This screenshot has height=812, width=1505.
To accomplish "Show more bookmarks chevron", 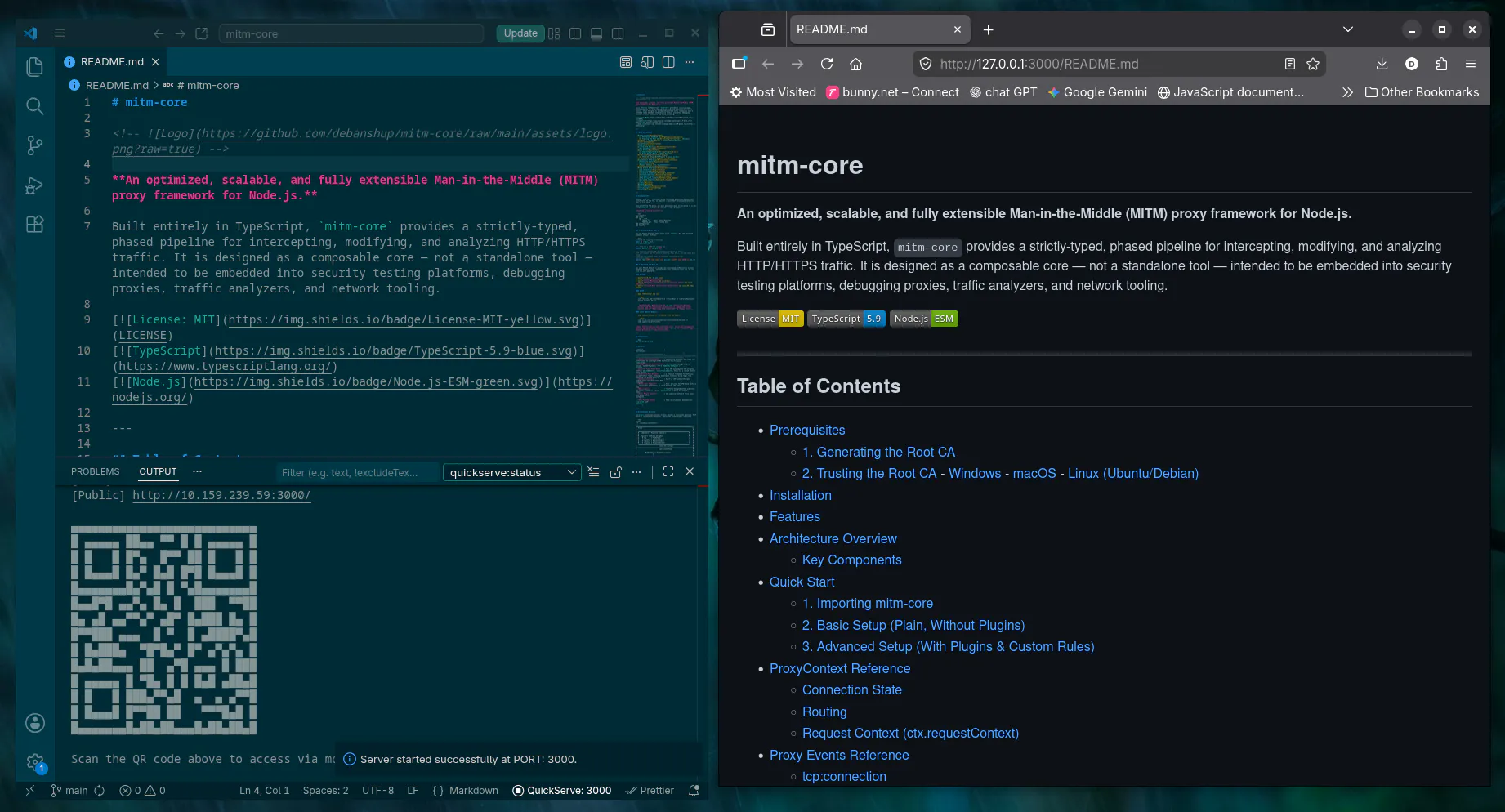I will (x=1347, y=92).
